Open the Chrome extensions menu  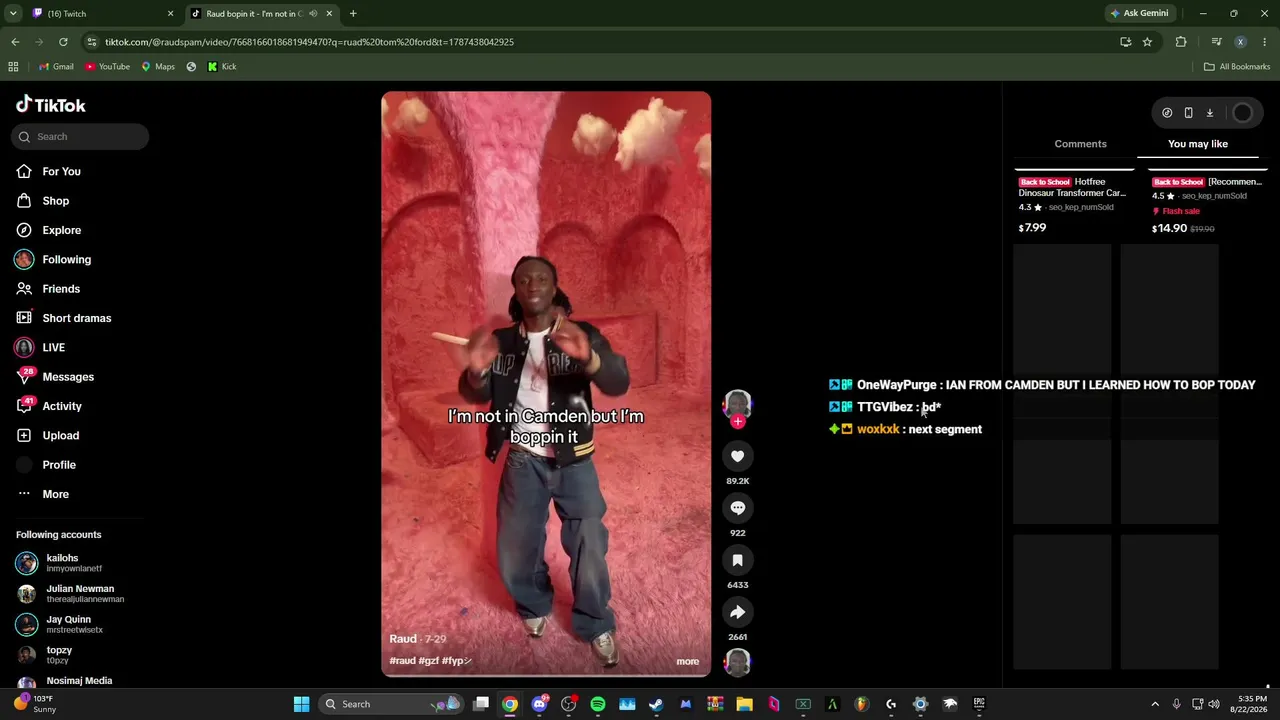point(1181,42)
